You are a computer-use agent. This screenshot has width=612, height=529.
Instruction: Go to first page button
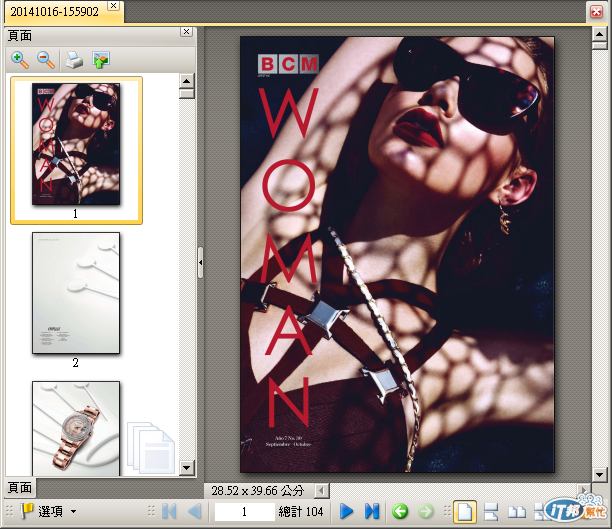point(169,511)
